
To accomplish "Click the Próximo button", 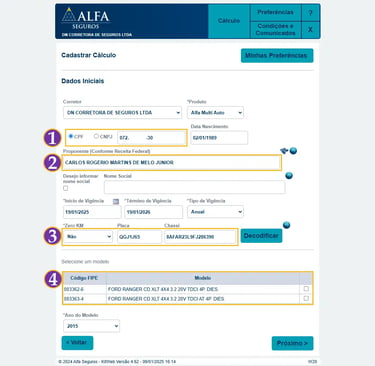I will 292,343.
